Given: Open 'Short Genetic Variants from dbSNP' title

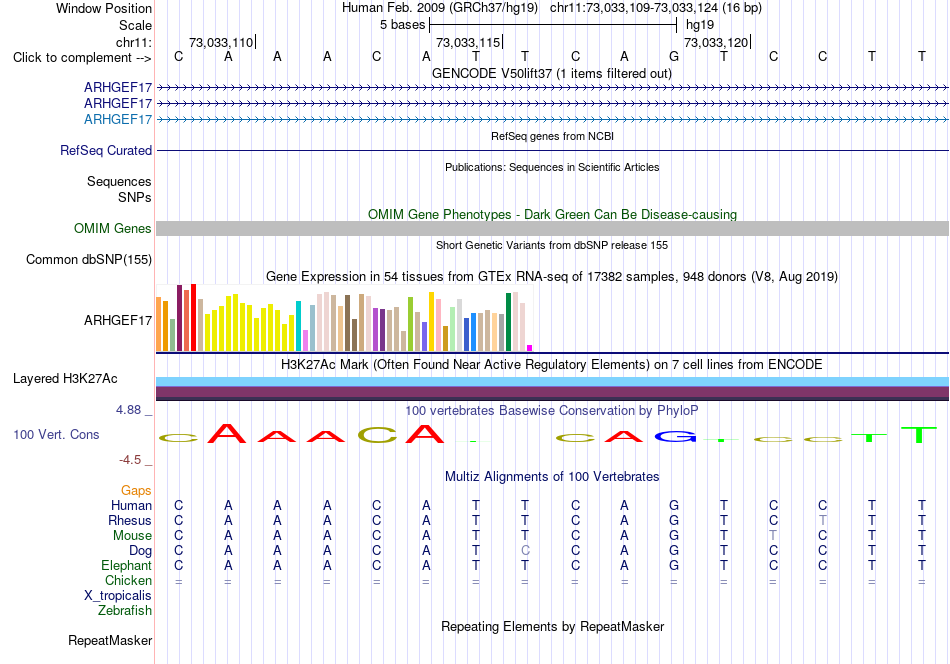Looking at the screenshot, I should (x=552, y=245).
